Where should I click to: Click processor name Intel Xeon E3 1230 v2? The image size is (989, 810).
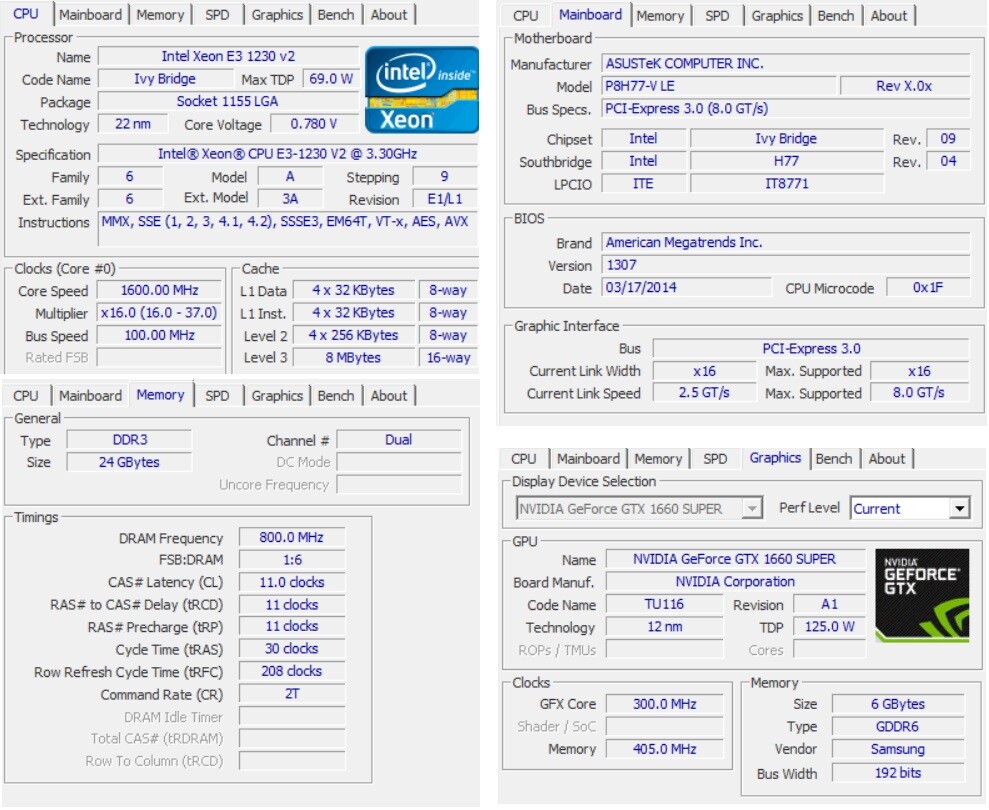[228, 56]
